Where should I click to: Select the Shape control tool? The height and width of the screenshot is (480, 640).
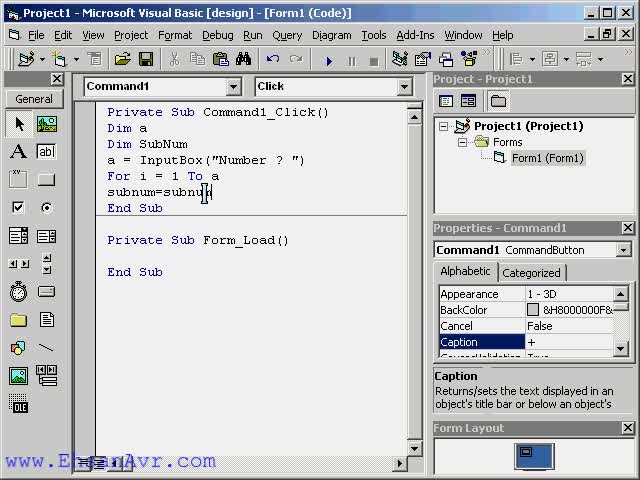[19, 348]
